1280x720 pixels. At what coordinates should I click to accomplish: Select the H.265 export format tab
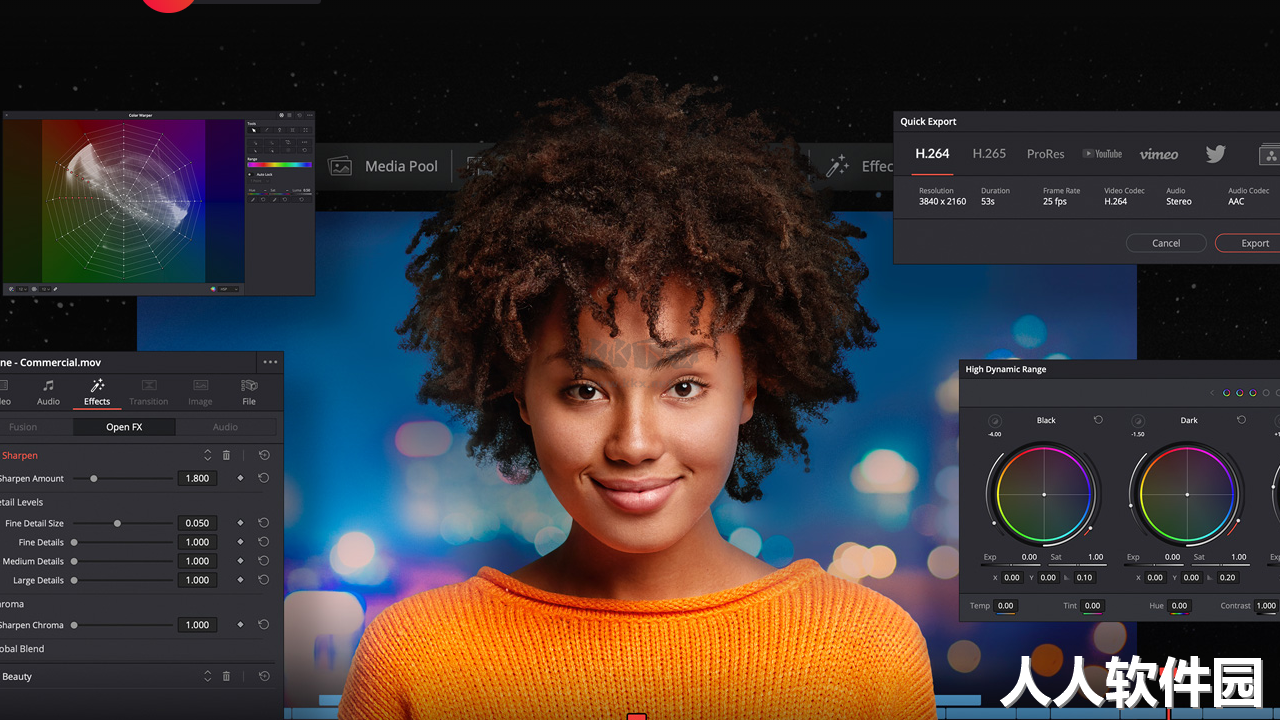pyautogui.click(x=989, y=154)
